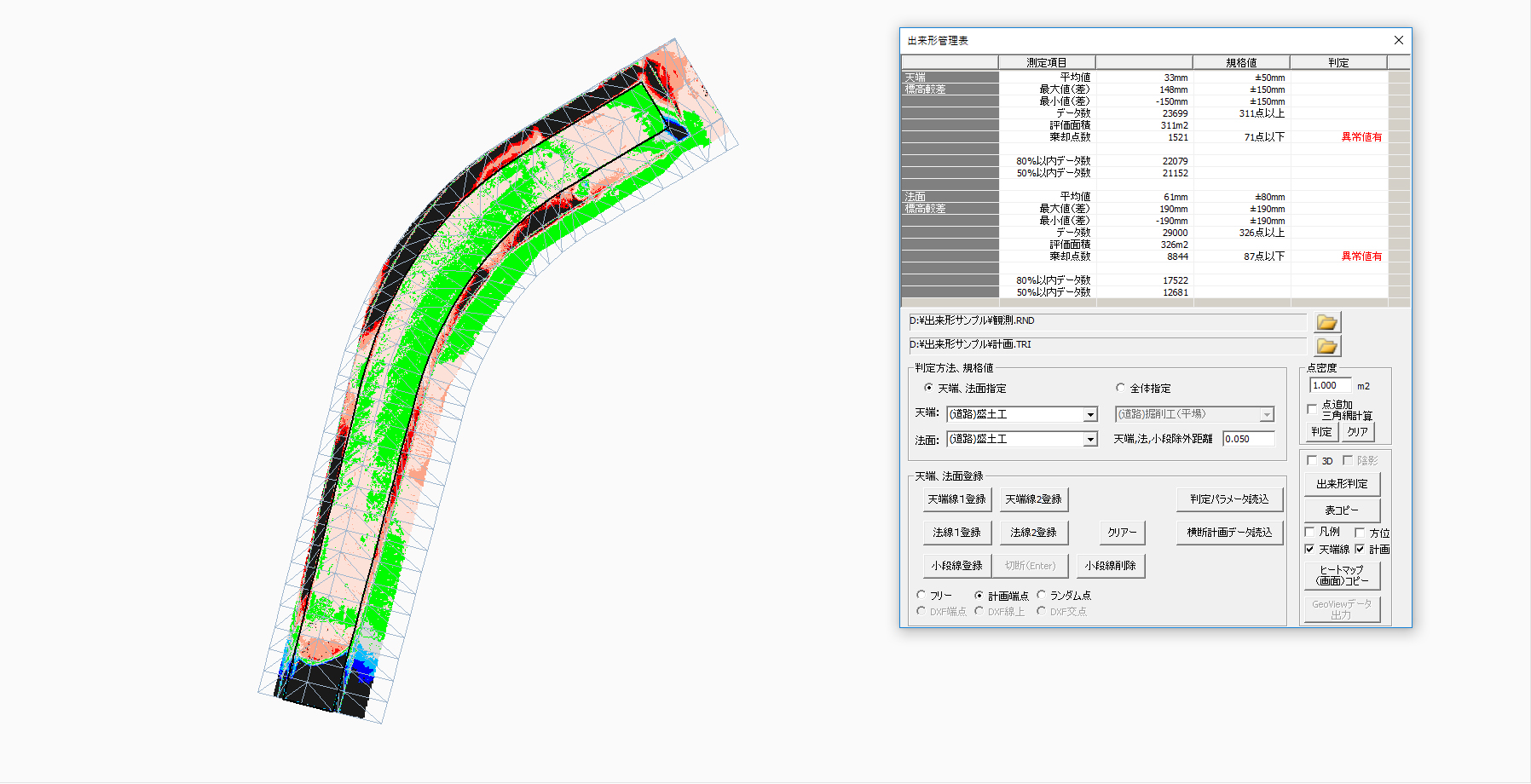
Task: Open folder browser for 計画.TRI file
Action: [1326, 346]
